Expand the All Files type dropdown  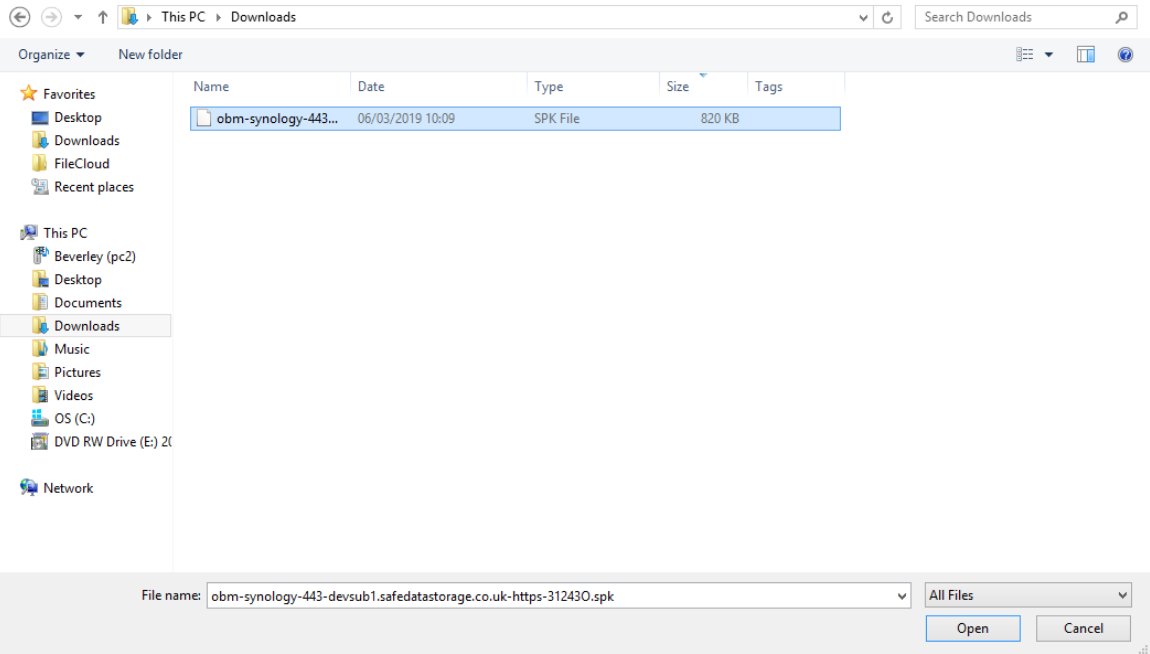click(1121, 596)
